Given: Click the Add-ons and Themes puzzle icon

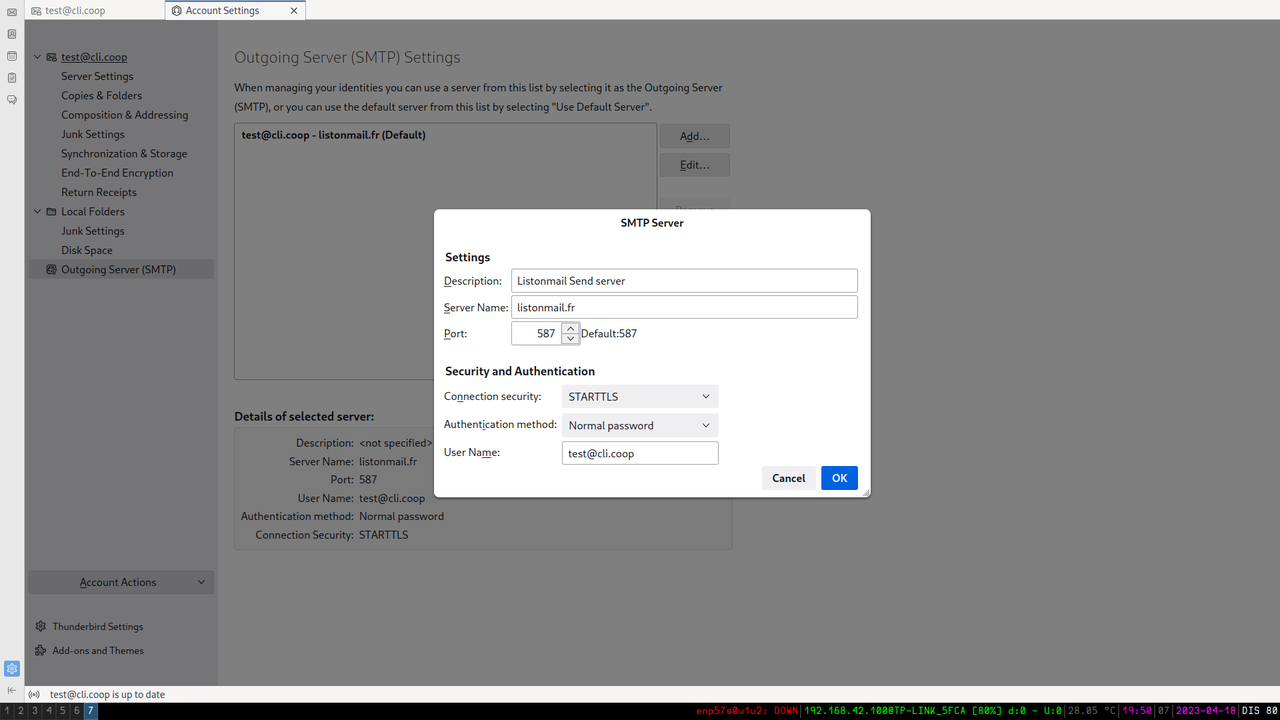Looking at the screenshot, I should pyautogui.click(x=41, y=650).
